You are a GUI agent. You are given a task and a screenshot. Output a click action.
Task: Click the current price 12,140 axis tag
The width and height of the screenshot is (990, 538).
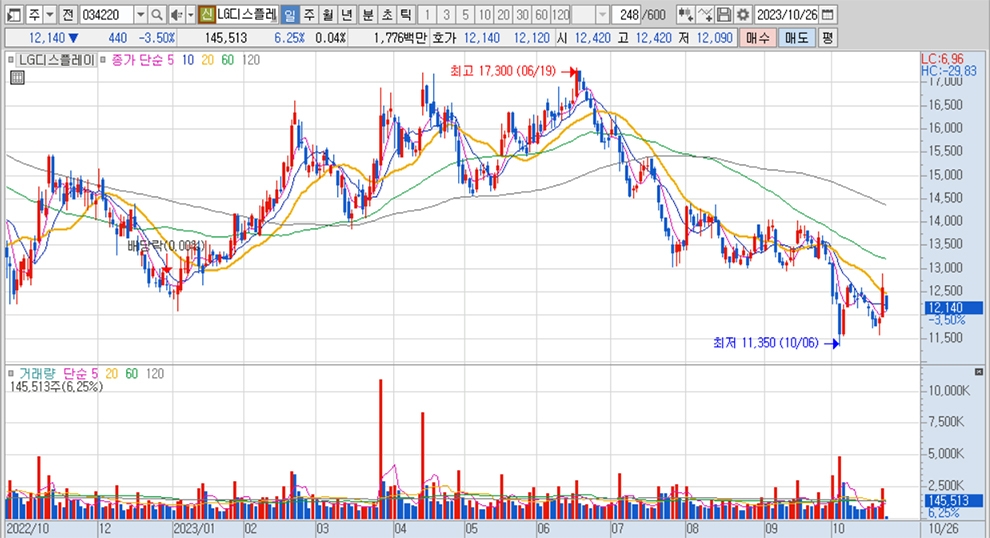(x=953, y=308)
